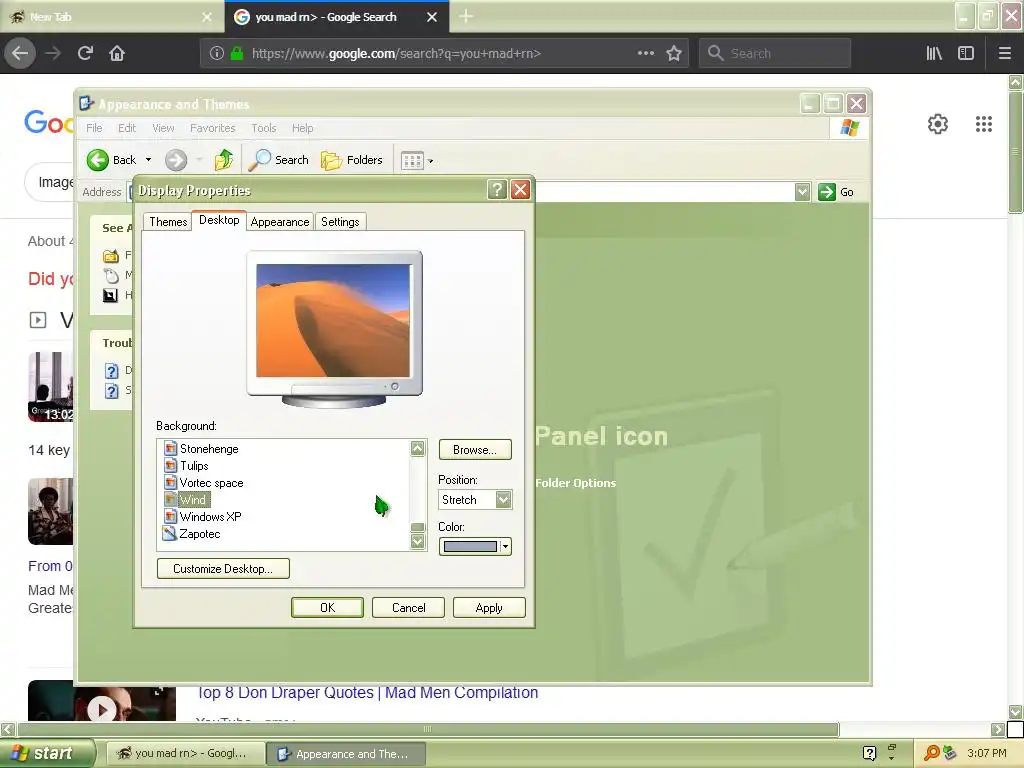Select Appearance and Themes taskbar item
Image resolution: width=1024 pixels, height=768 pixels.
point(346,754)
